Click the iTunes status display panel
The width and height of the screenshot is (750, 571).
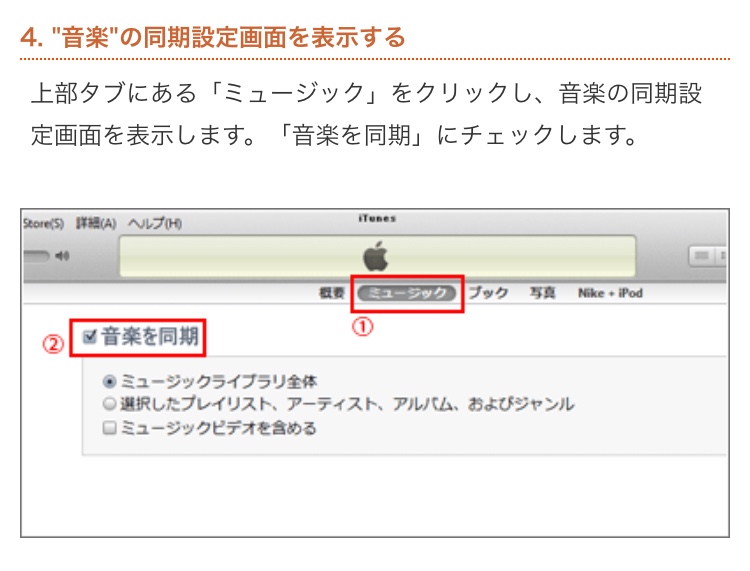click(377, 256)
